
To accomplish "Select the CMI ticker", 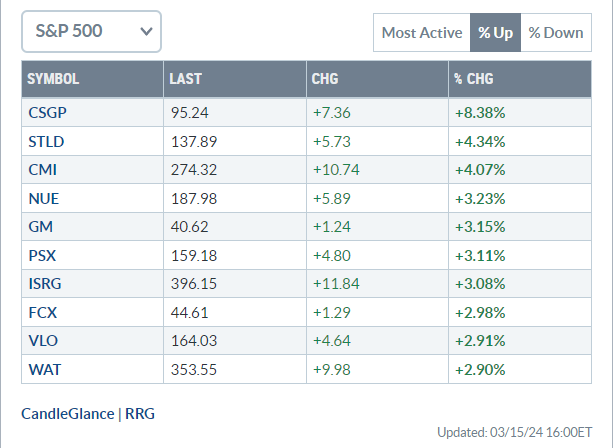I will coord(42,170).
